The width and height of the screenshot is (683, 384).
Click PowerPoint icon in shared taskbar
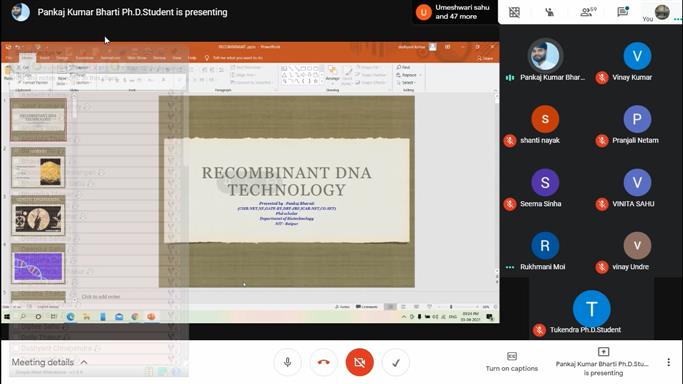coord(151,317)
